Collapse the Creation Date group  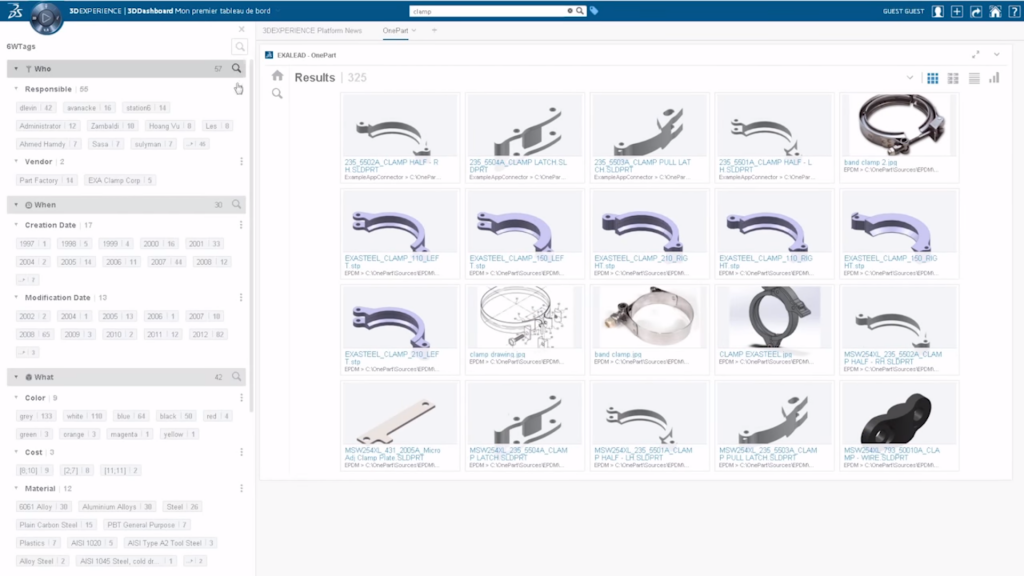pyautogui.click(x=16, y=225)
